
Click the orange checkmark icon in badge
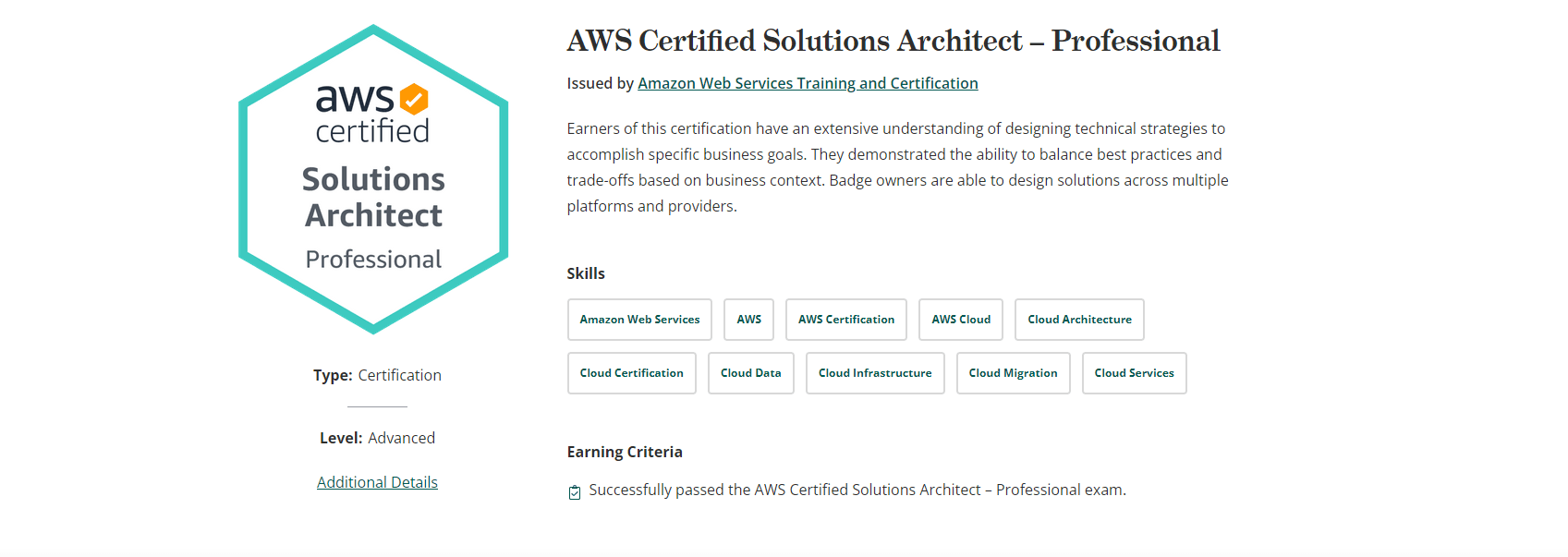click(x=414, y=99)
